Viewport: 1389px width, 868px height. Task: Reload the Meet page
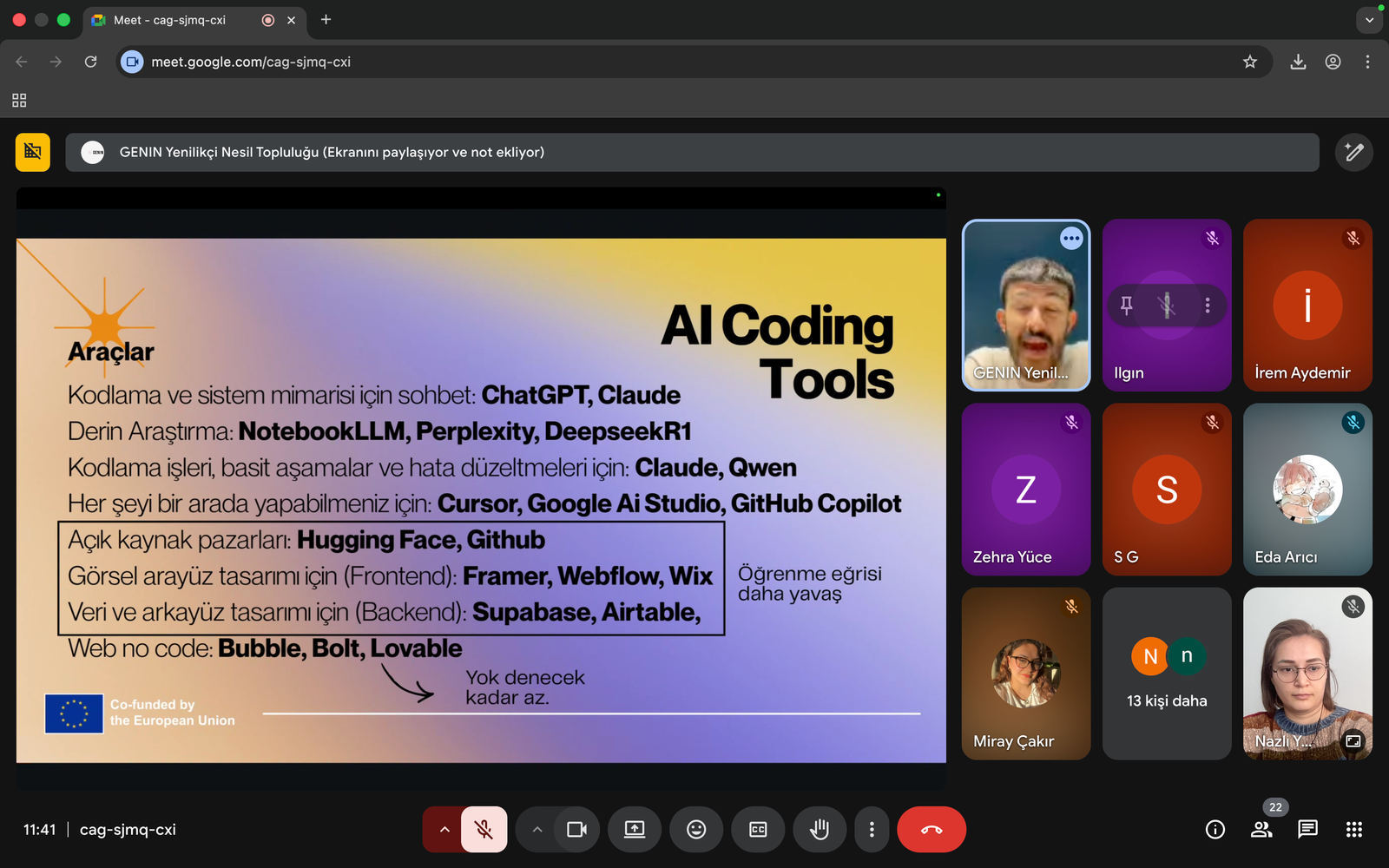pos(90,62)
